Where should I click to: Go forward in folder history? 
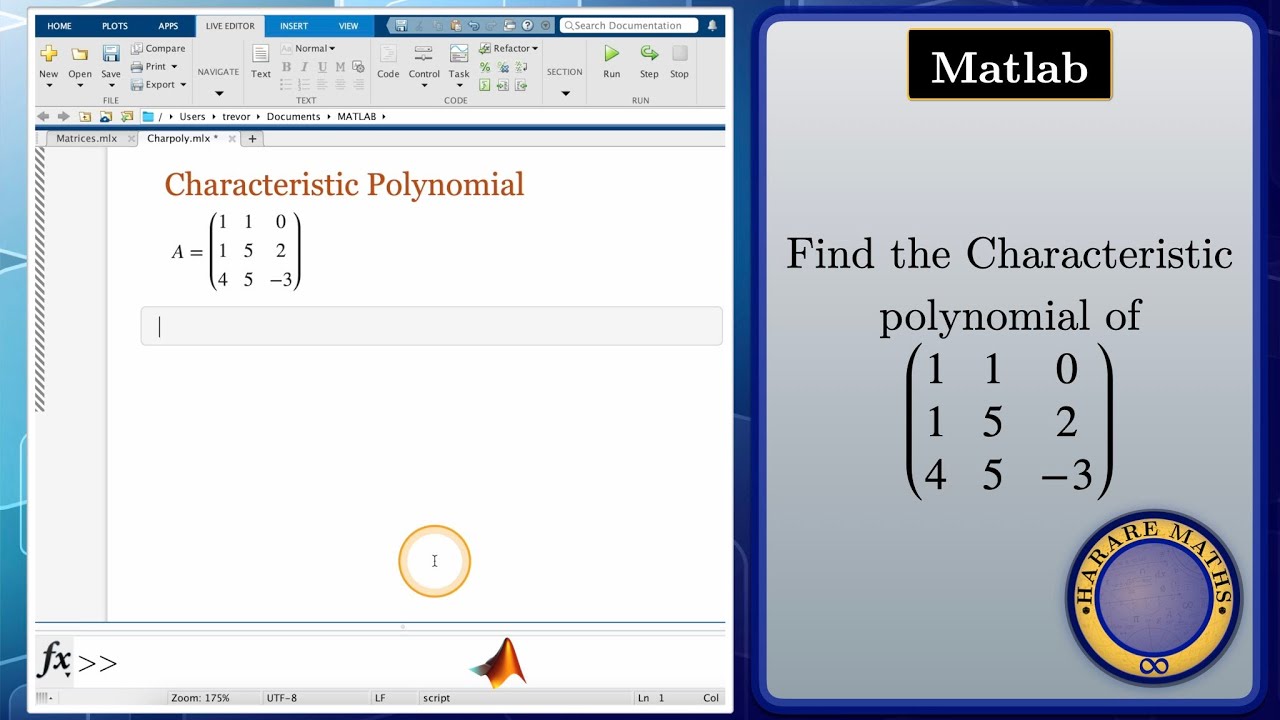64,116
